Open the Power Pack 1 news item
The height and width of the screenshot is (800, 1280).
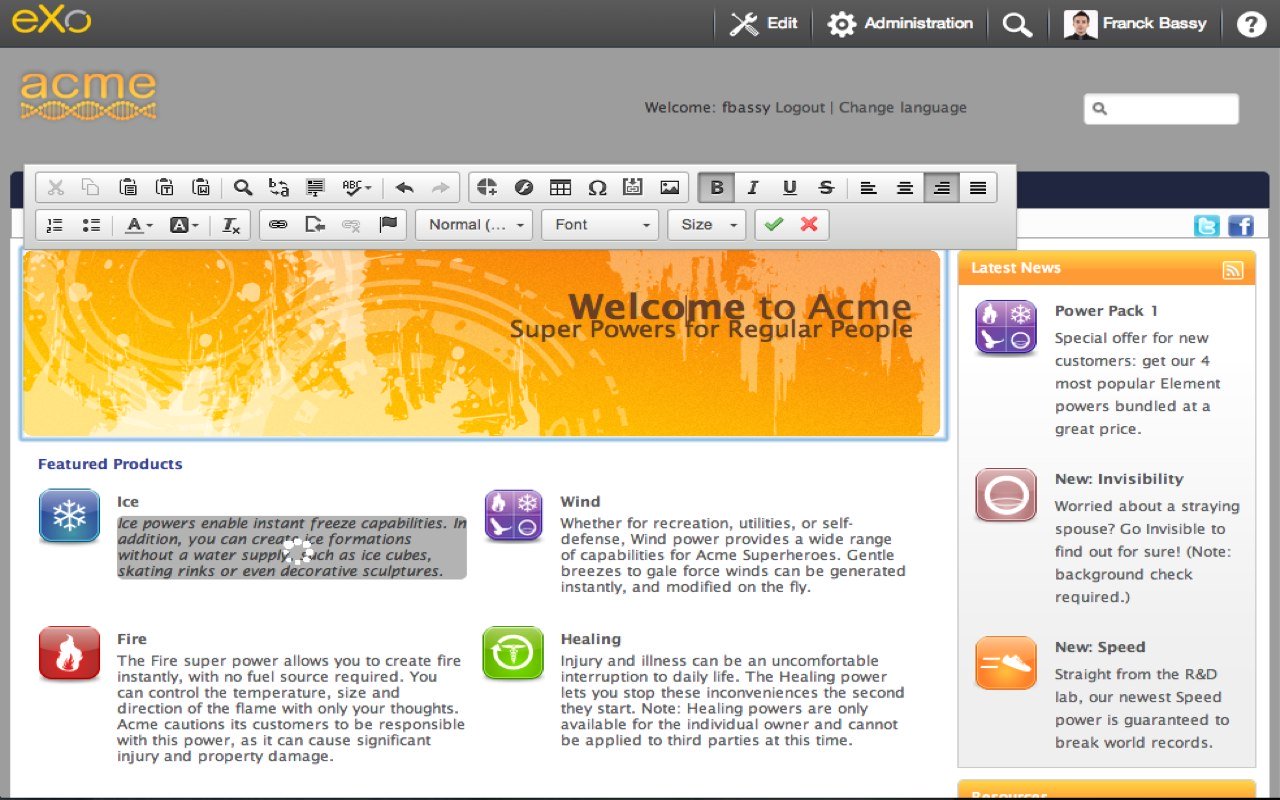[1106, 311]
